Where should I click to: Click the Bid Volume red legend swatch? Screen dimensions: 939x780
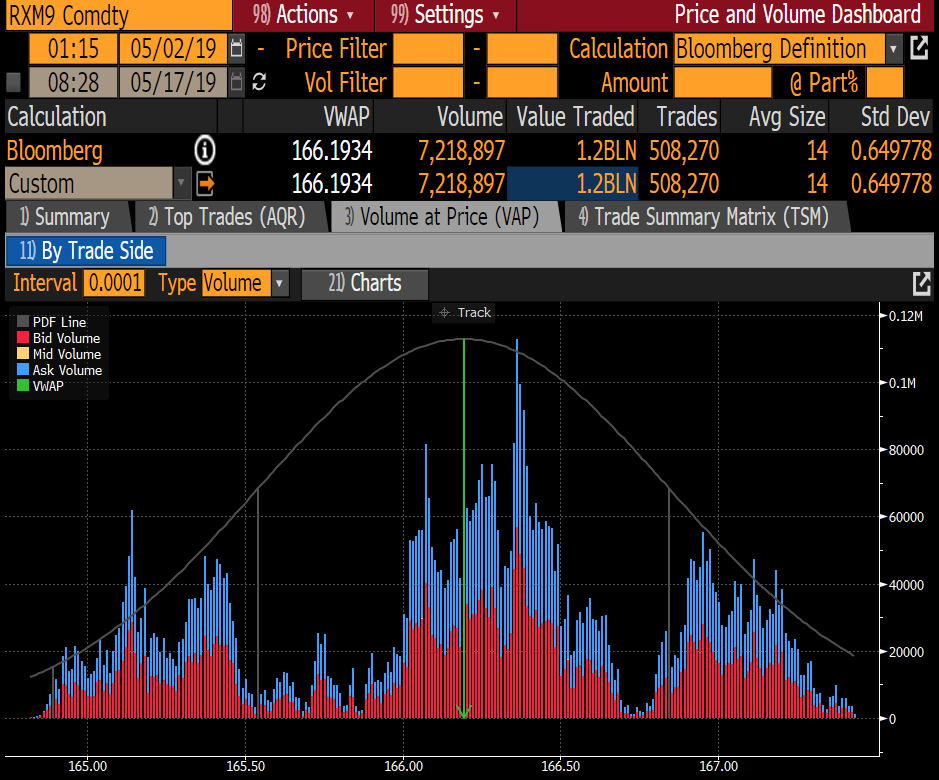[x=23, y=338]
